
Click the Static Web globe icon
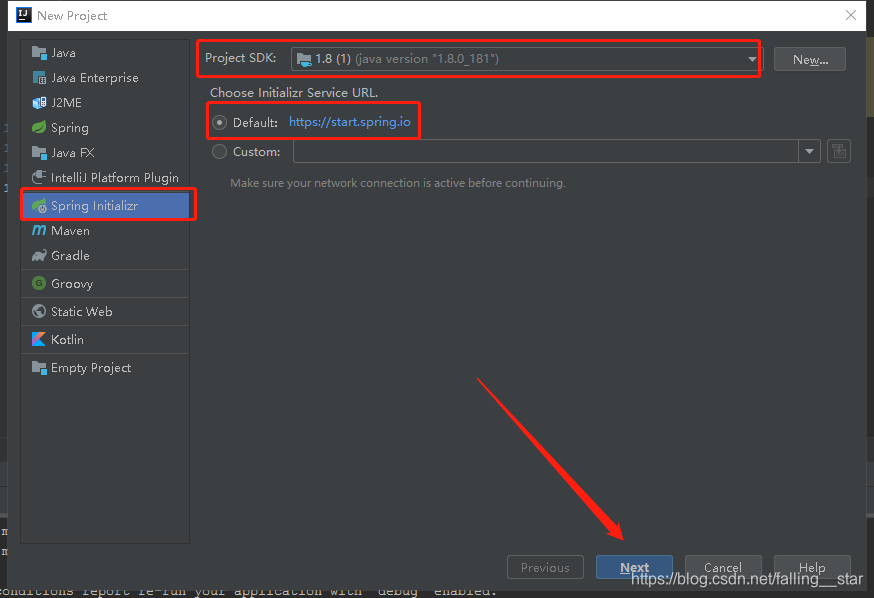[x=39, y=311]
